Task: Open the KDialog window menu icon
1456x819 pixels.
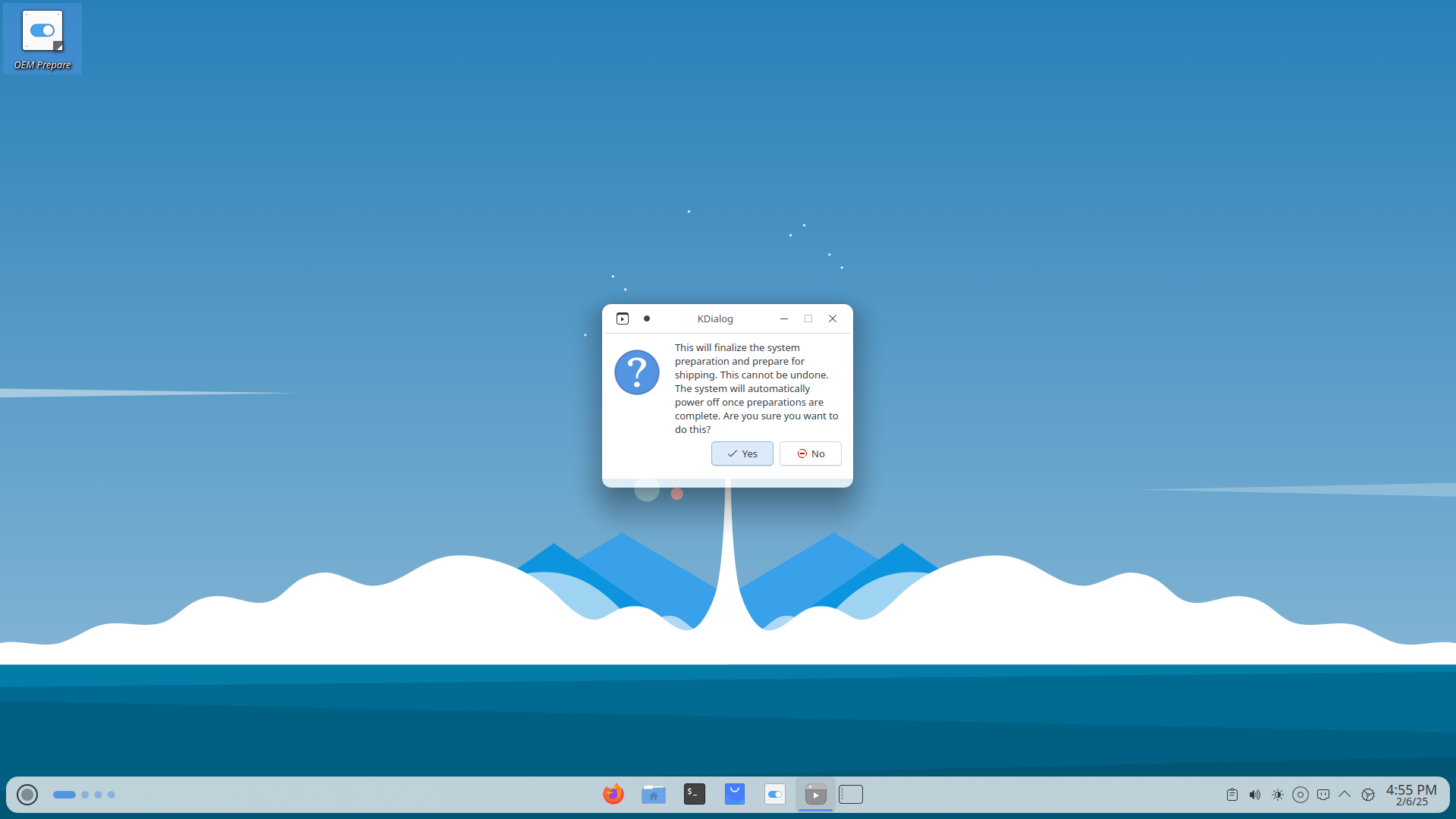Action: (623, 318)
